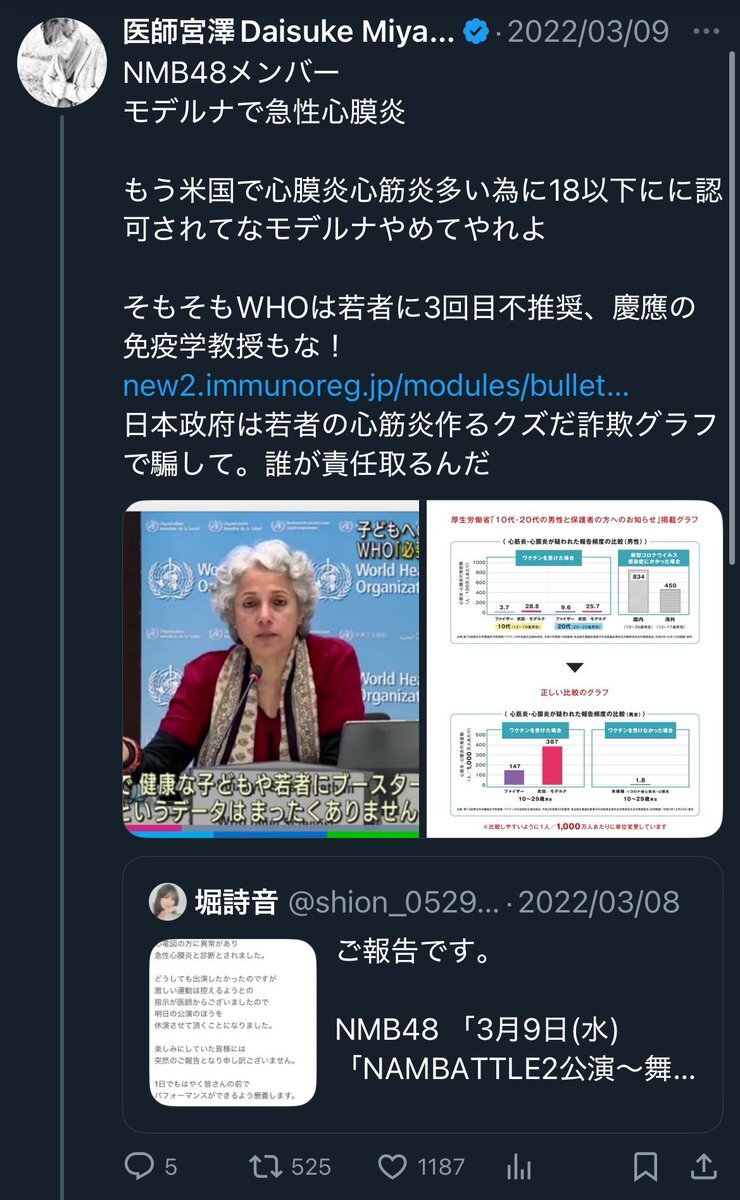Tap the retweet icon with 525

click(267, 1166)
